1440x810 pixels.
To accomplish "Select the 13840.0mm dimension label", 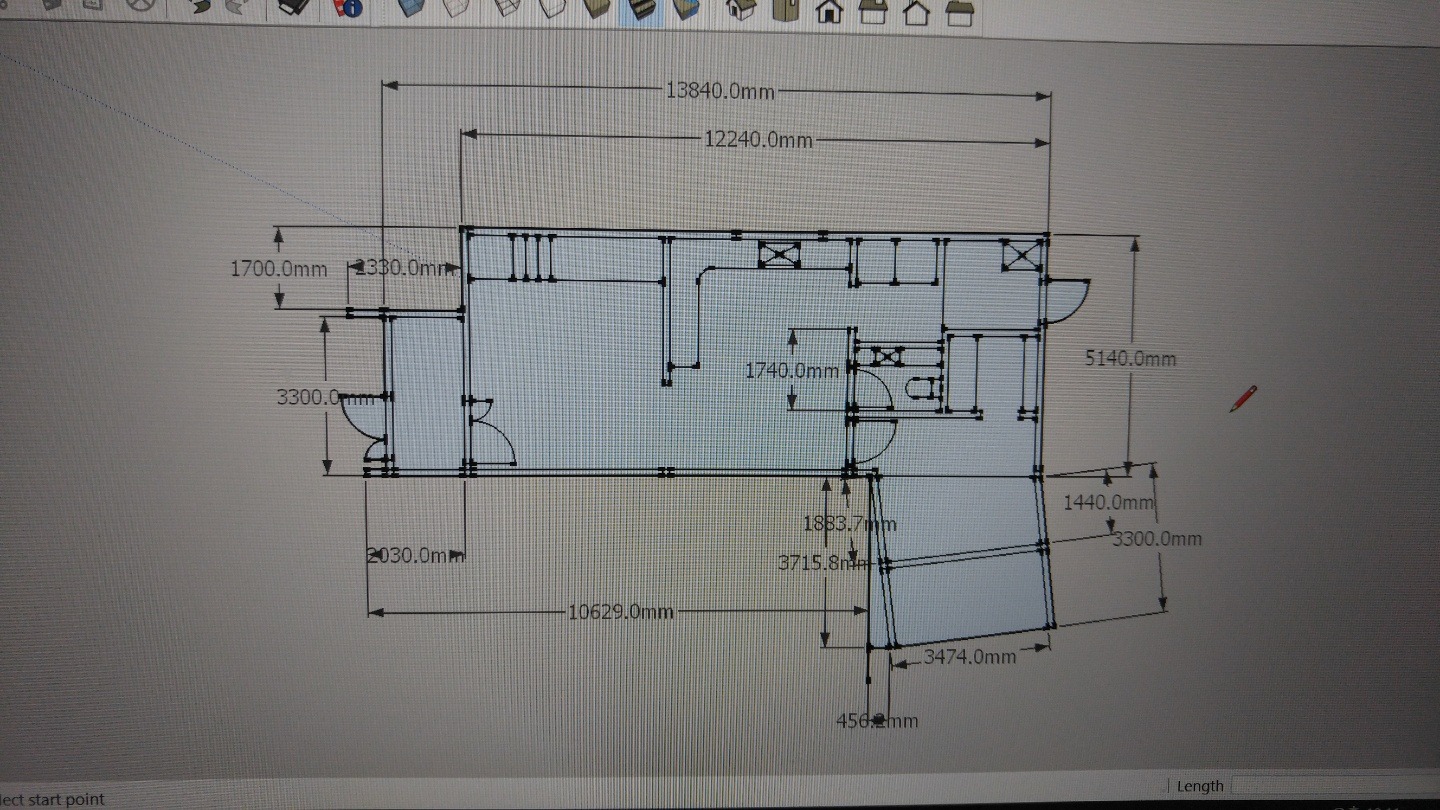I will (x=720, y=91).
